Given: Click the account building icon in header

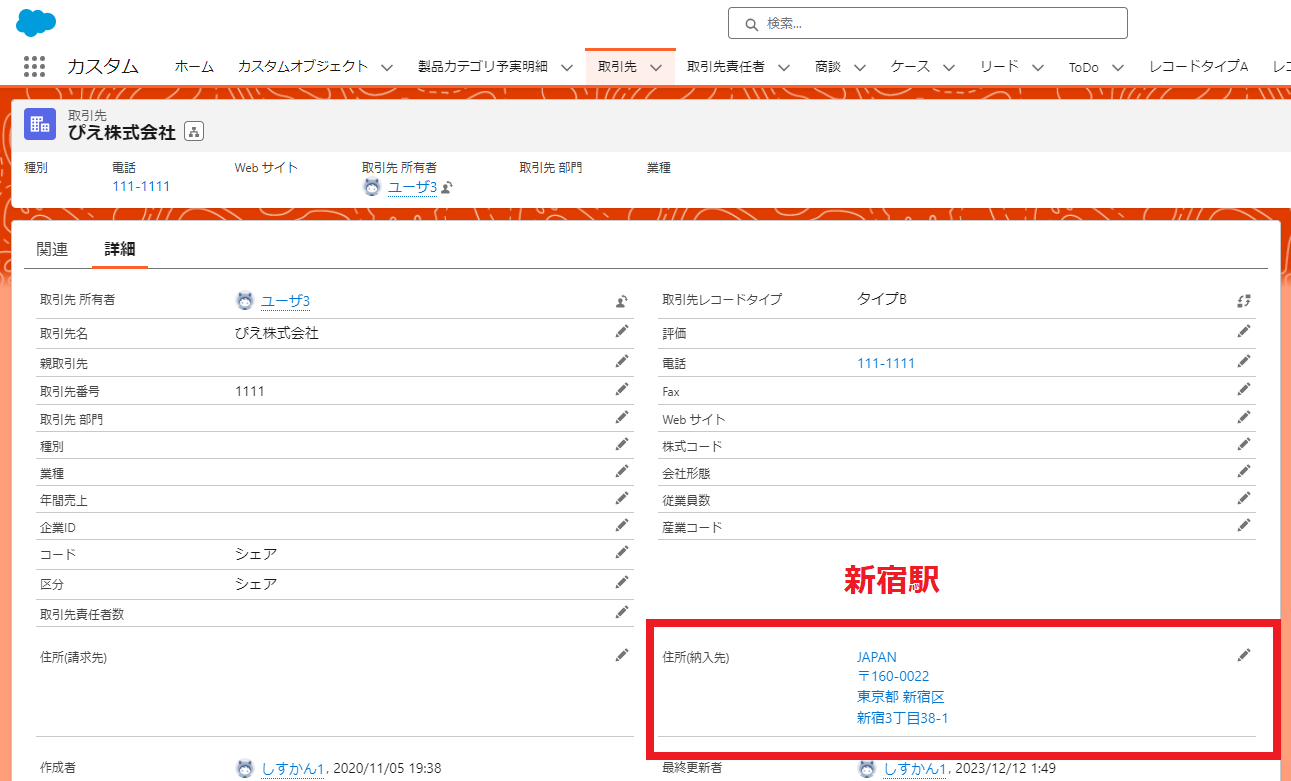Looking at the screenshot, I should [40, 124].
